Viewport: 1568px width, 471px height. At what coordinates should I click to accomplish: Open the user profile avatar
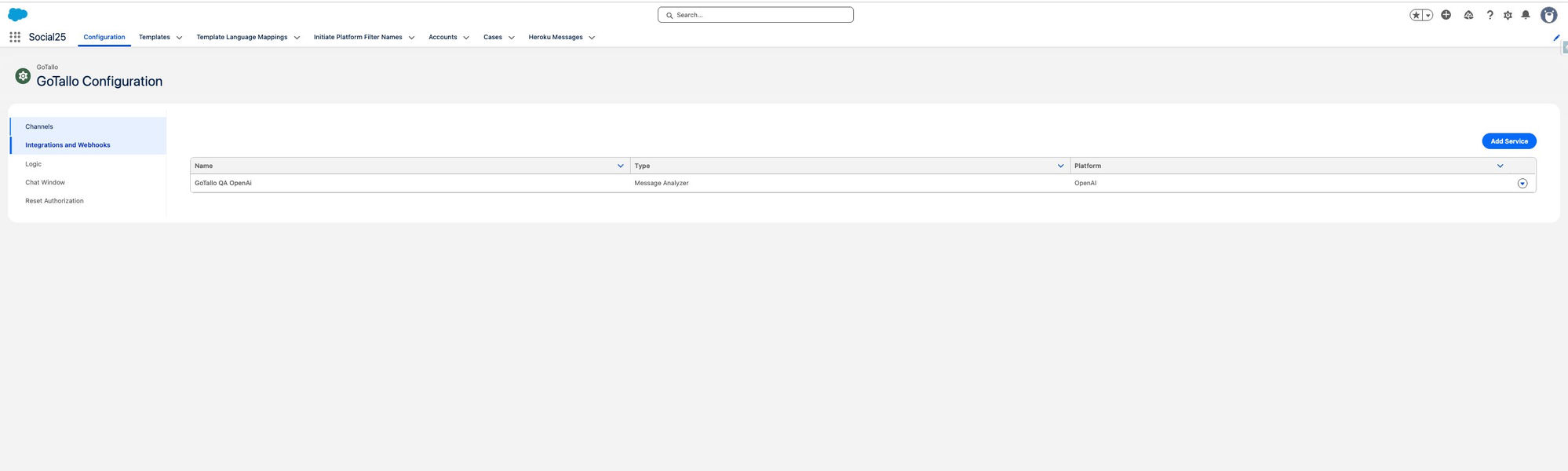click(x=1548, y=15)
